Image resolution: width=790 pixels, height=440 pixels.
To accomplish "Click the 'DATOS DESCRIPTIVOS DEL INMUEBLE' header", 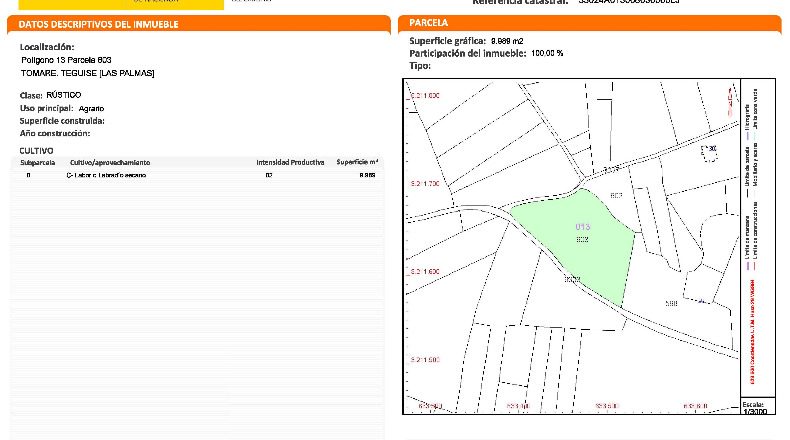I will (x=98, y=24).
